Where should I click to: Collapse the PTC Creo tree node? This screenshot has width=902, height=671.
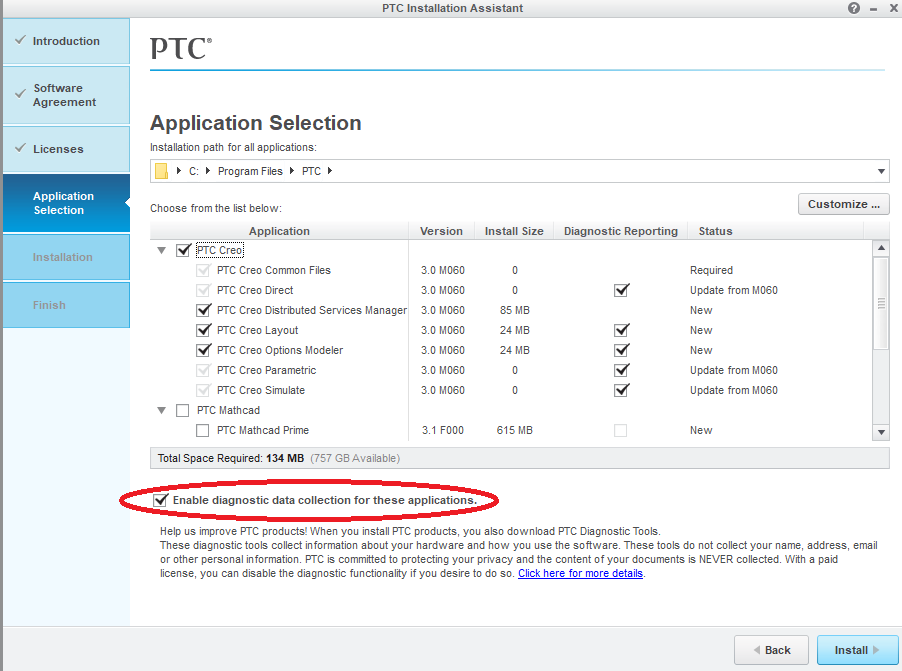coord(162,250)
